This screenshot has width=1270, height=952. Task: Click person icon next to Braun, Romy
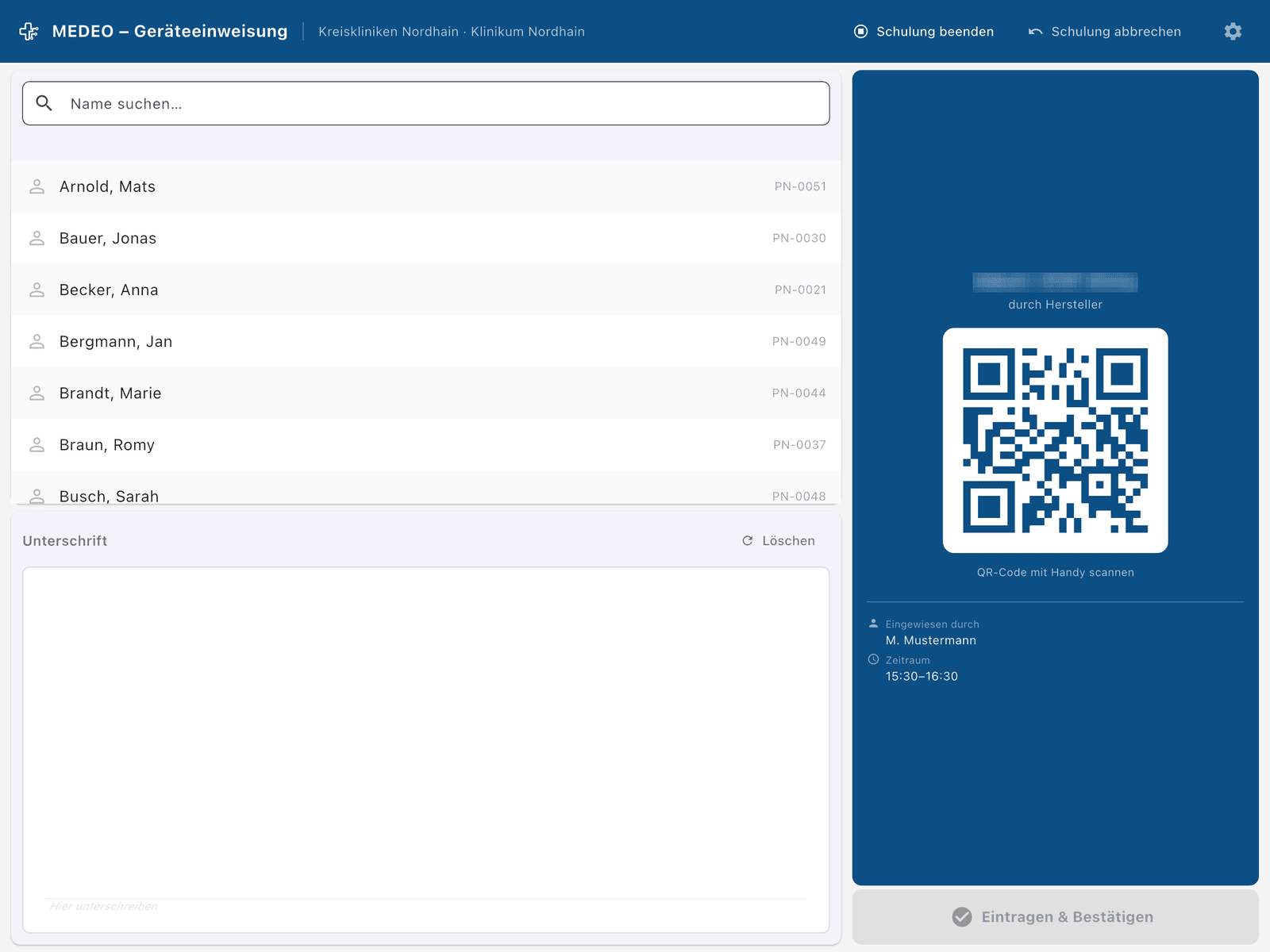(x=37, y=444)
